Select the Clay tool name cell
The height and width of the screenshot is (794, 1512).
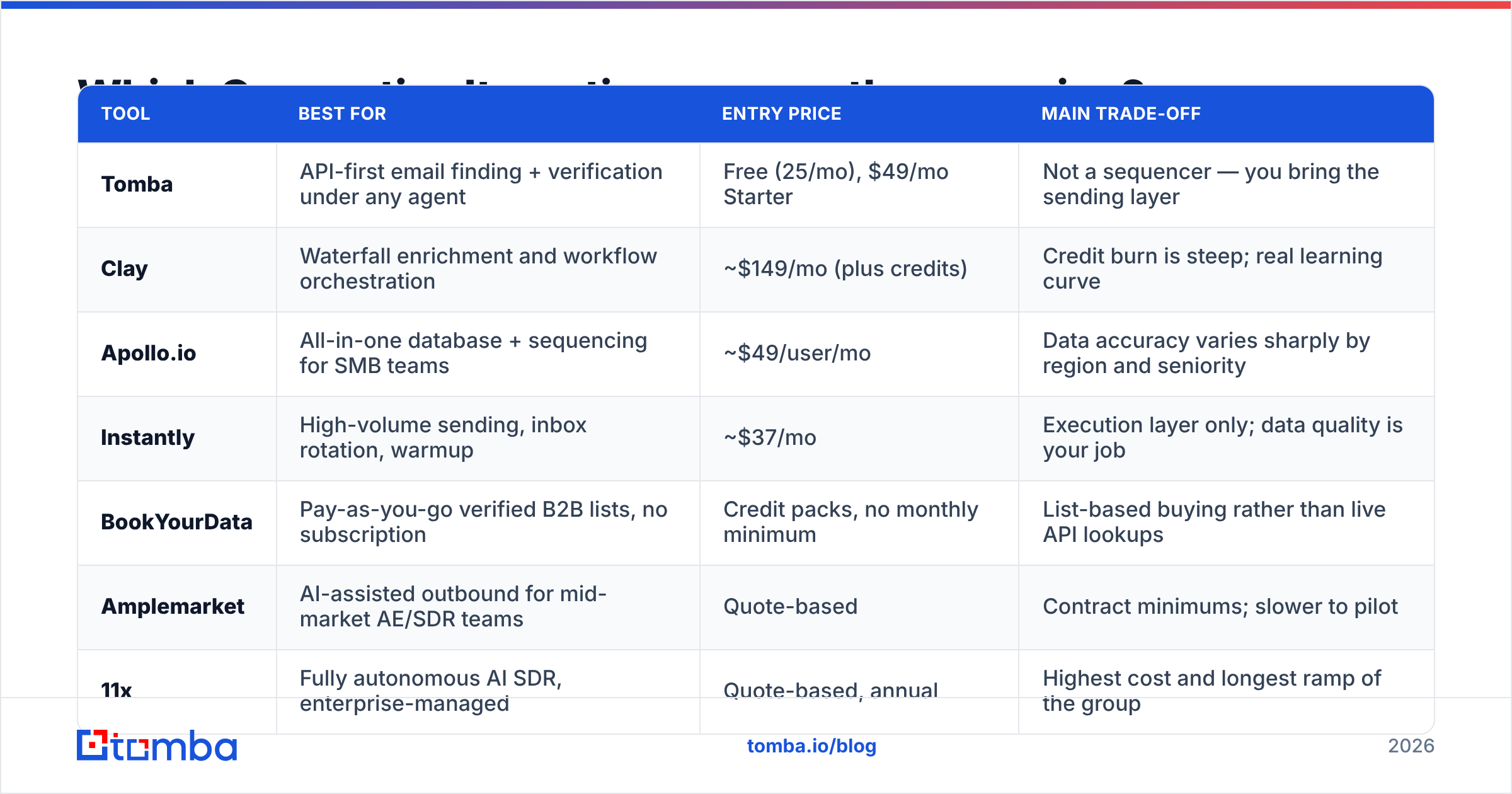(x=177, y=269)
